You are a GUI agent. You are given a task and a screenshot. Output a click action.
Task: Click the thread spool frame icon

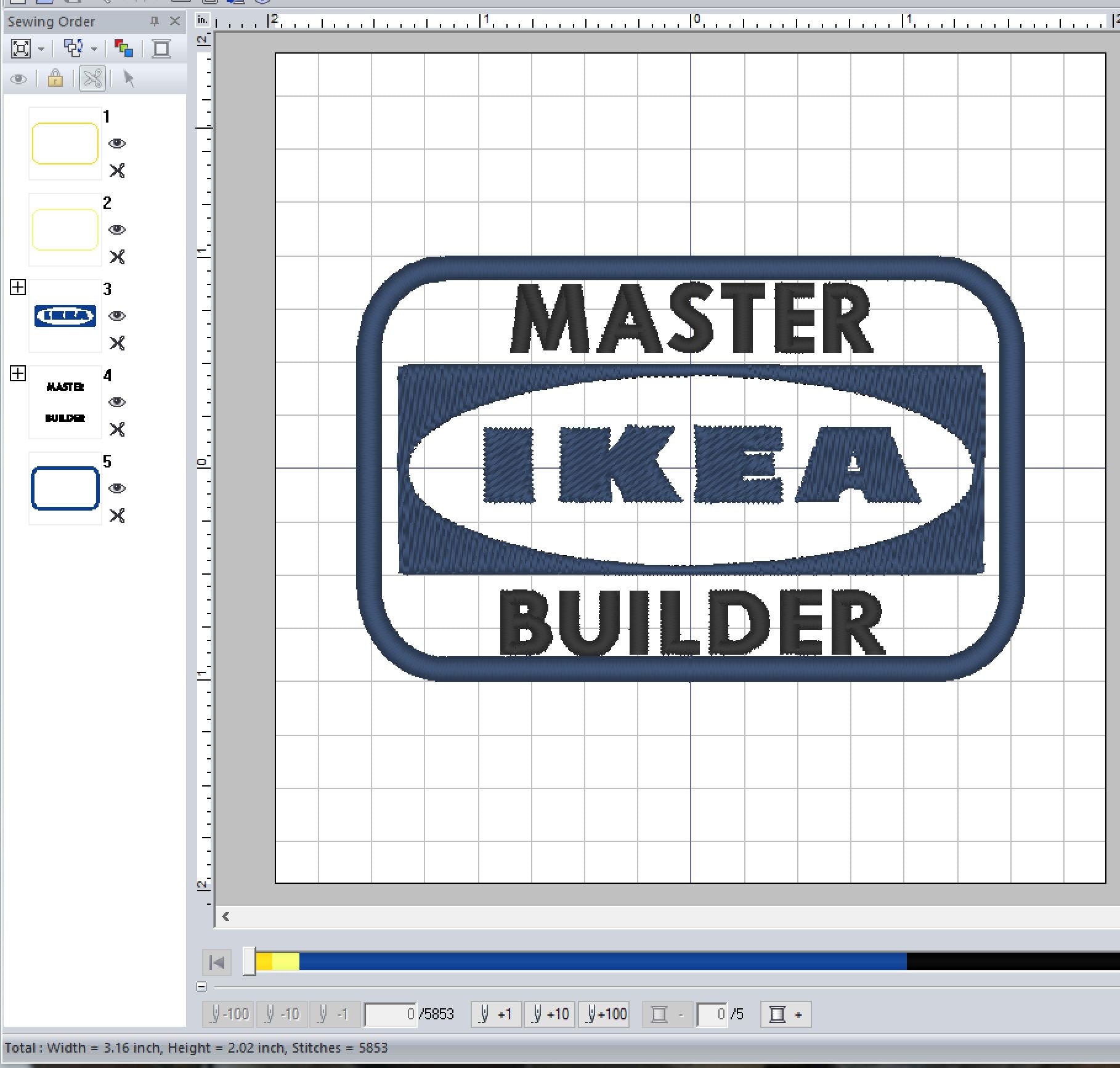click(161, 49)
